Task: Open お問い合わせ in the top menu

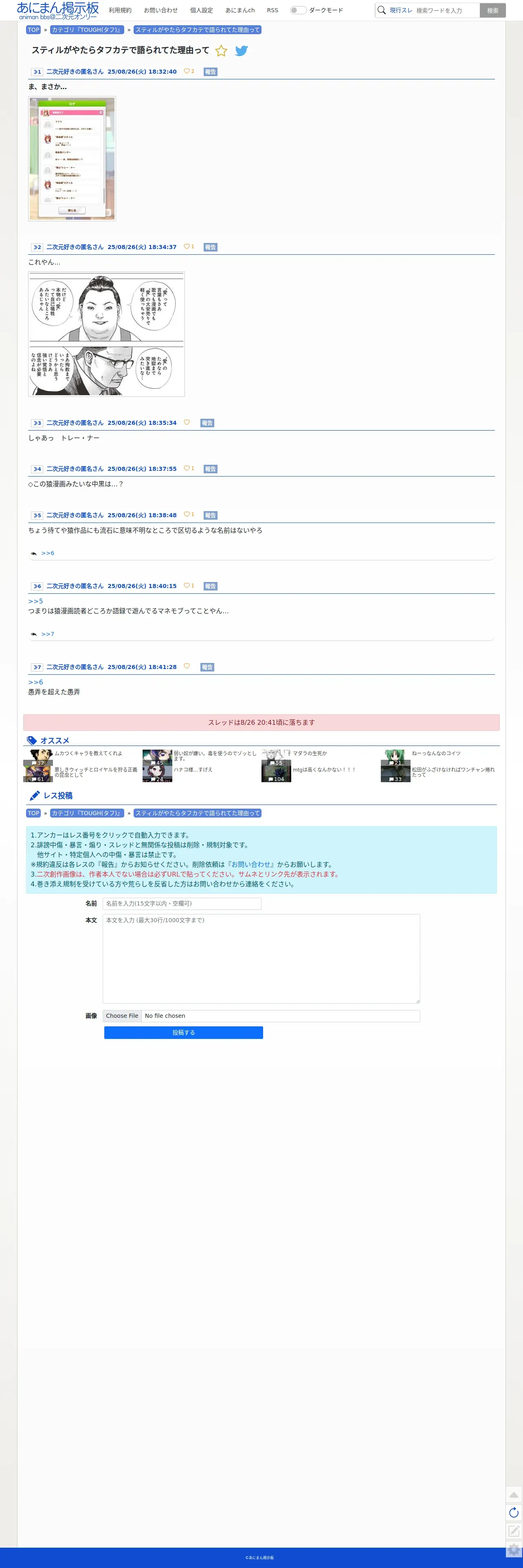Action: pos(161,10)
